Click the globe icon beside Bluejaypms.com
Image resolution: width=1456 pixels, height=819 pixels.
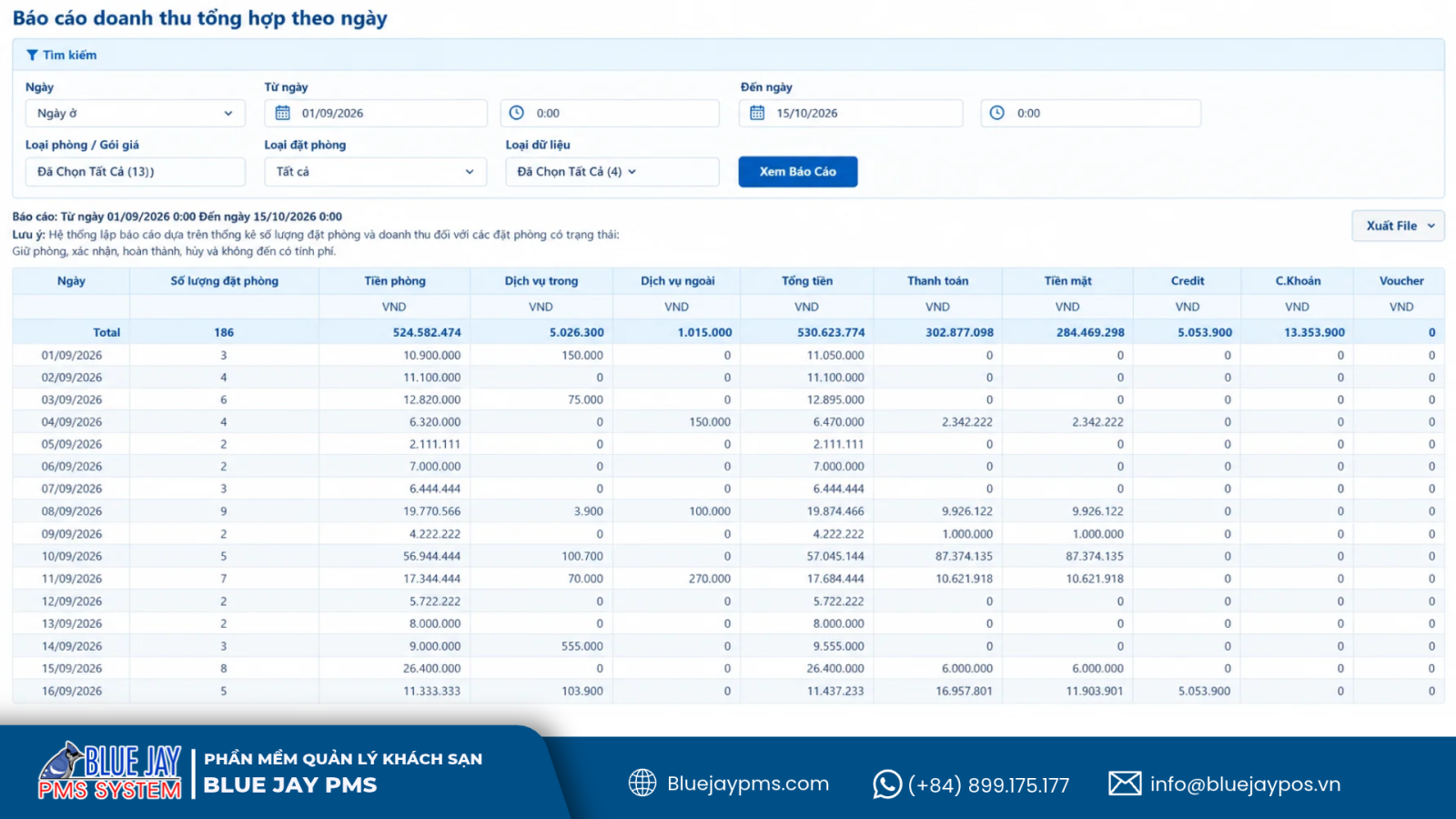pyautogui.click(x=642, y=783)
